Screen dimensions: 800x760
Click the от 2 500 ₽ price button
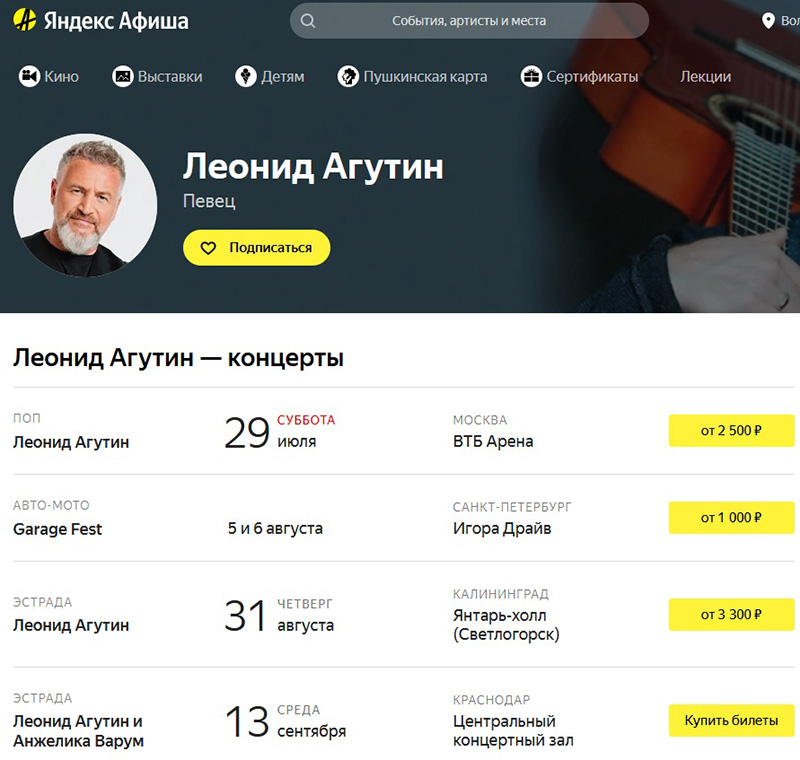[x=731, y=430]
